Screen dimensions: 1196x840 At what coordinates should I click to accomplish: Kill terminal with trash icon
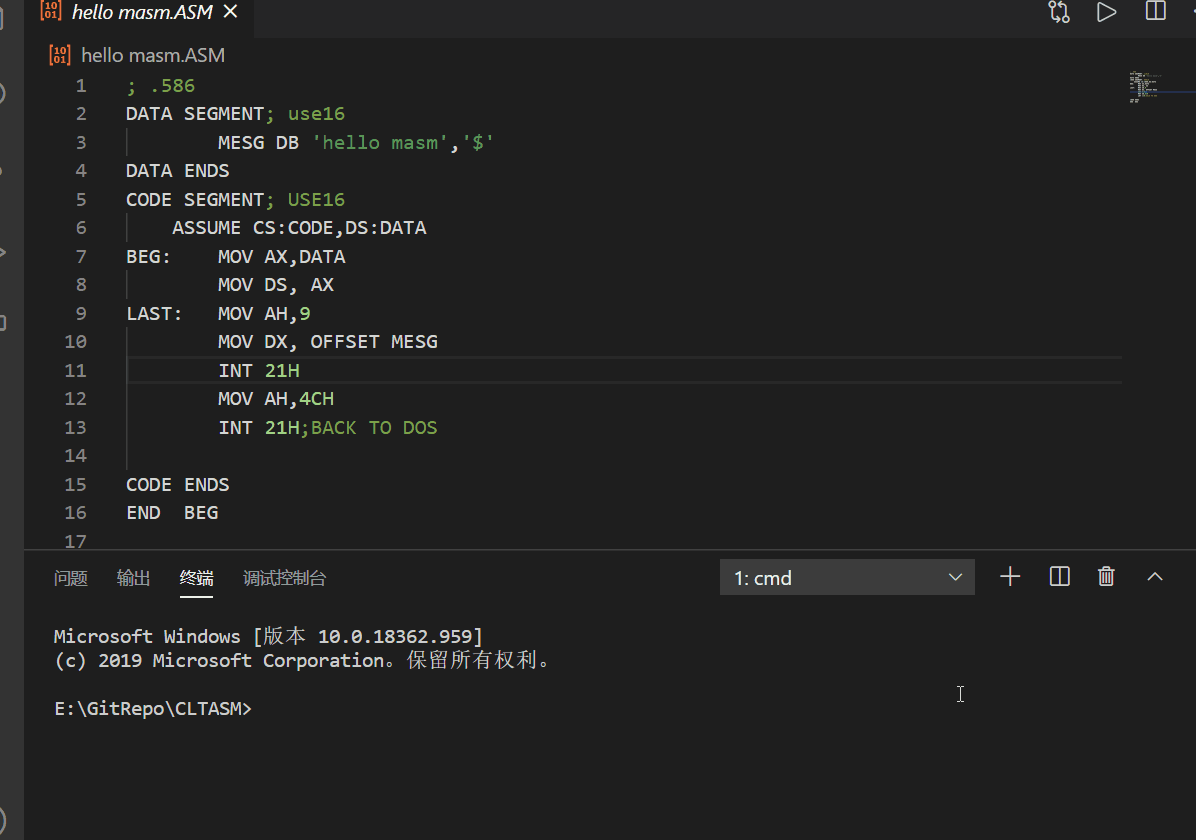coord(1106,577)
